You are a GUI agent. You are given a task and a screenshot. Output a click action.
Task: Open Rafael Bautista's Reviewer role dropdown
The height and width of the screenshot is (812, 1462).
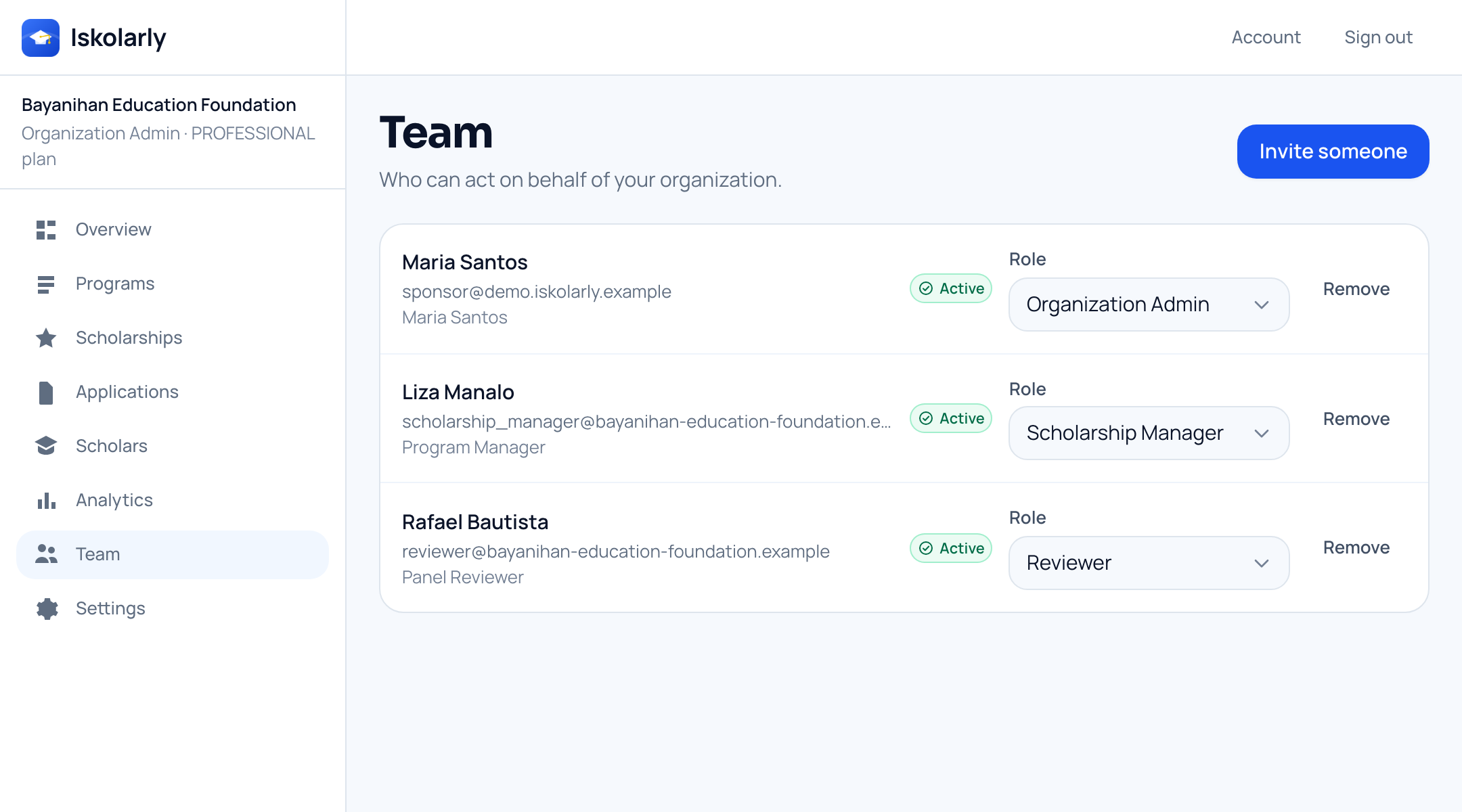(1149, 563)
